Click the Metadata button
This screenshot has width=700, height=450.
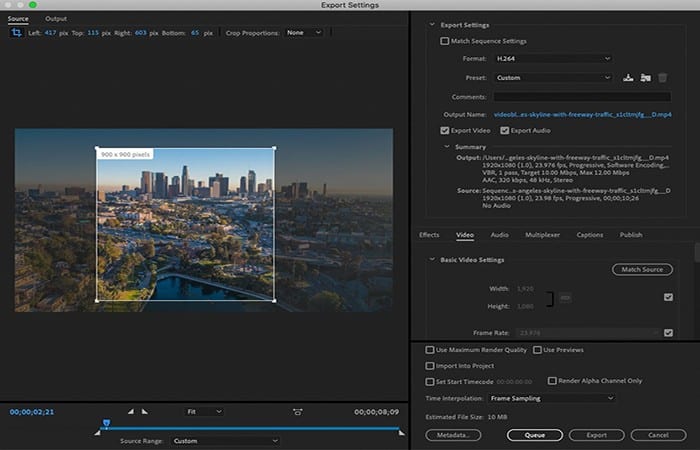pyautogui.click(x=453, y=435)
